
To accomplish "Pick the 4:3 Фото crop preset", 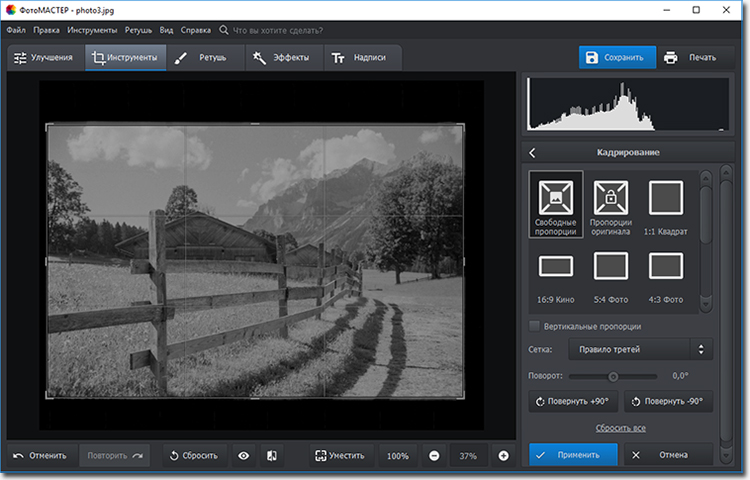I will (x=665, y=266).
